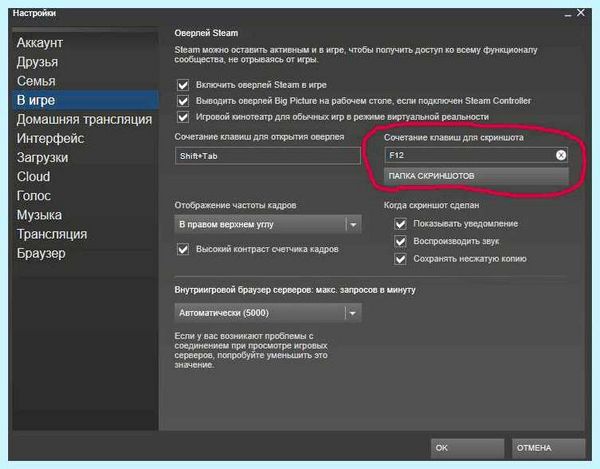The height and width of the screenshot is (469, 600).
Task: Focus the F12 screenshot hotkey field
Action: [x=476, y=155]
